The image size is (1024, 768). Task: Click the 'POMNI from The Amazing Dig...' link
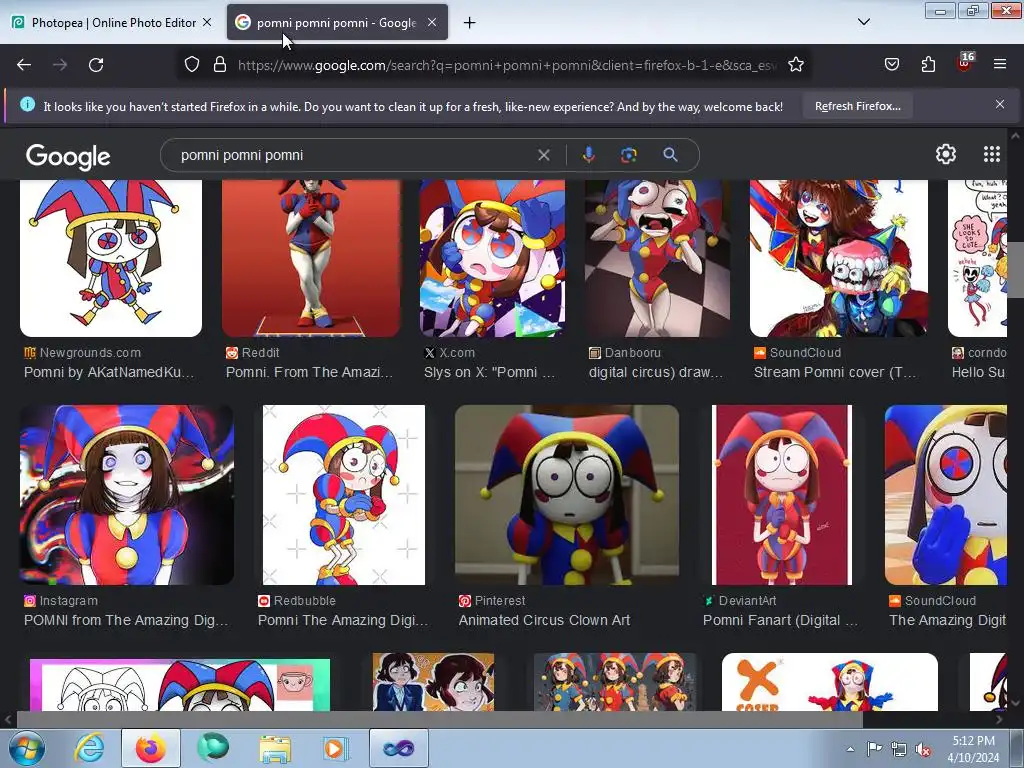(x=127, y=620)
